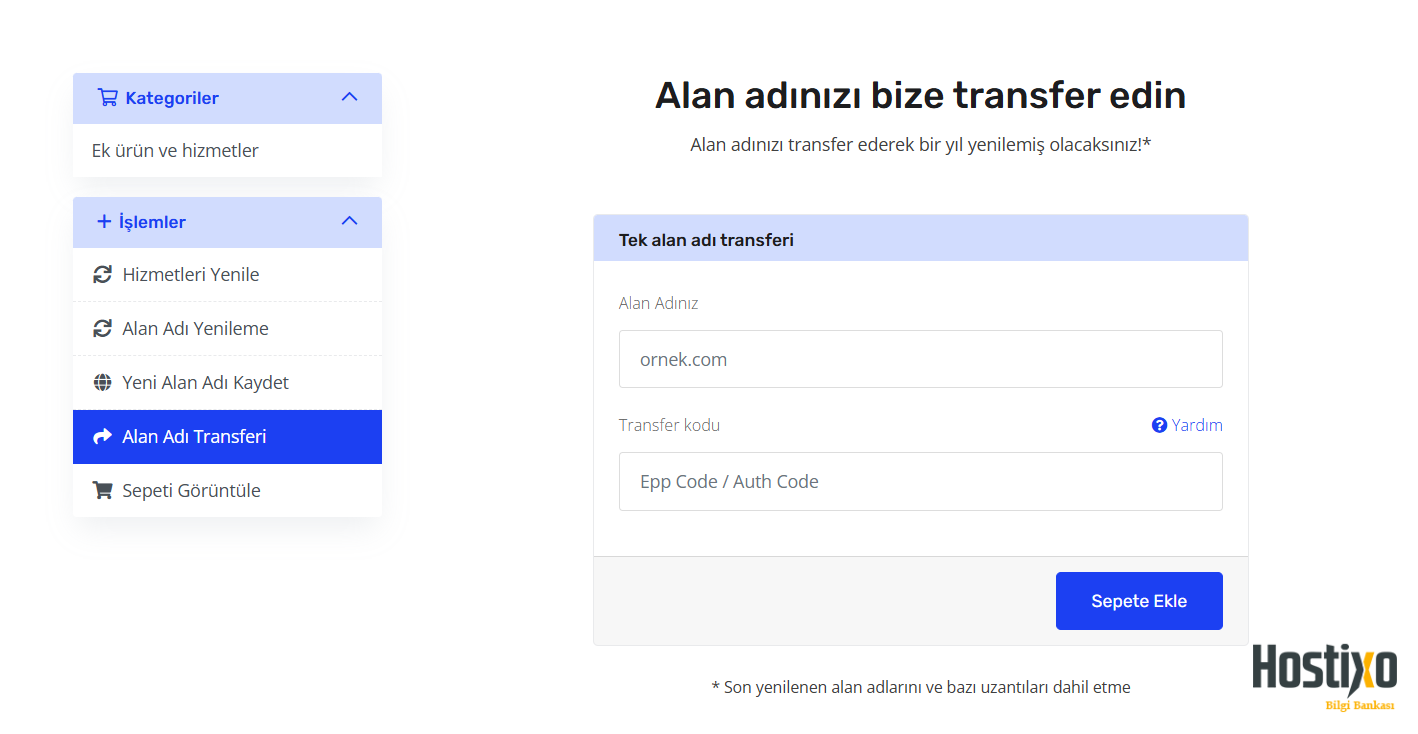Viewport: 1418px width, 734px height.
Task: Click the globe icon for Yeni Alan Adı Kaydet
Action: point(102,383)
